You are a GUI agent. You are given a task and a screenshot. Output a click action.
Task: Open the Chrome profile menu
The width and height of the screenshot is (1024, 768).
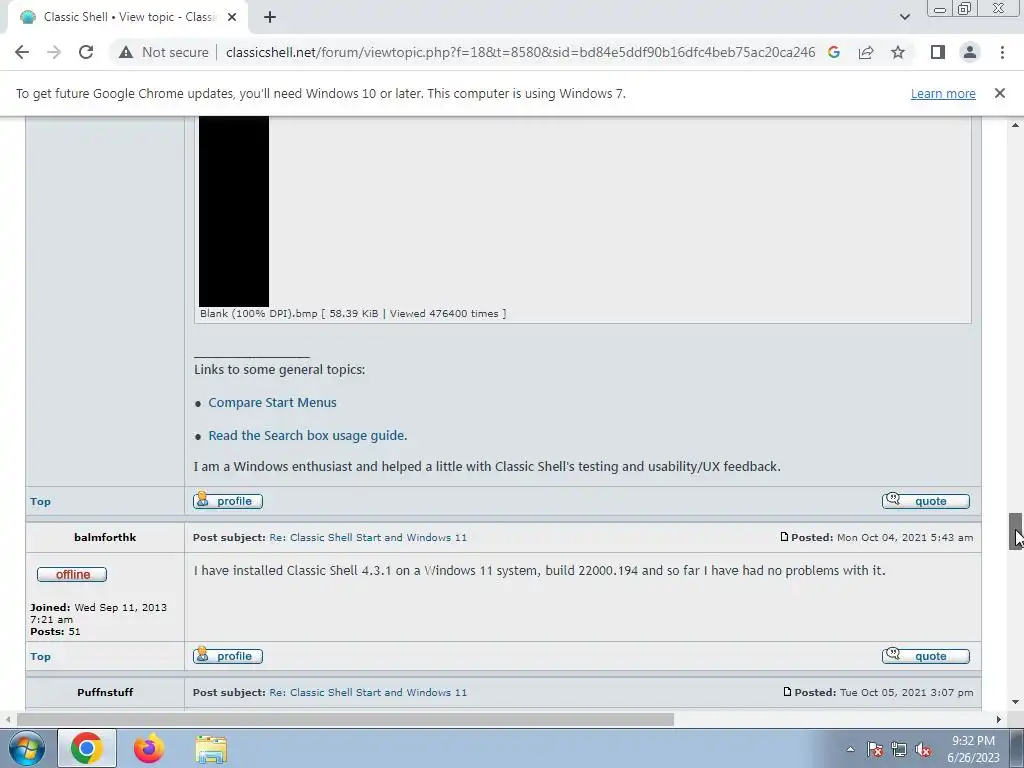coord(970,52)
